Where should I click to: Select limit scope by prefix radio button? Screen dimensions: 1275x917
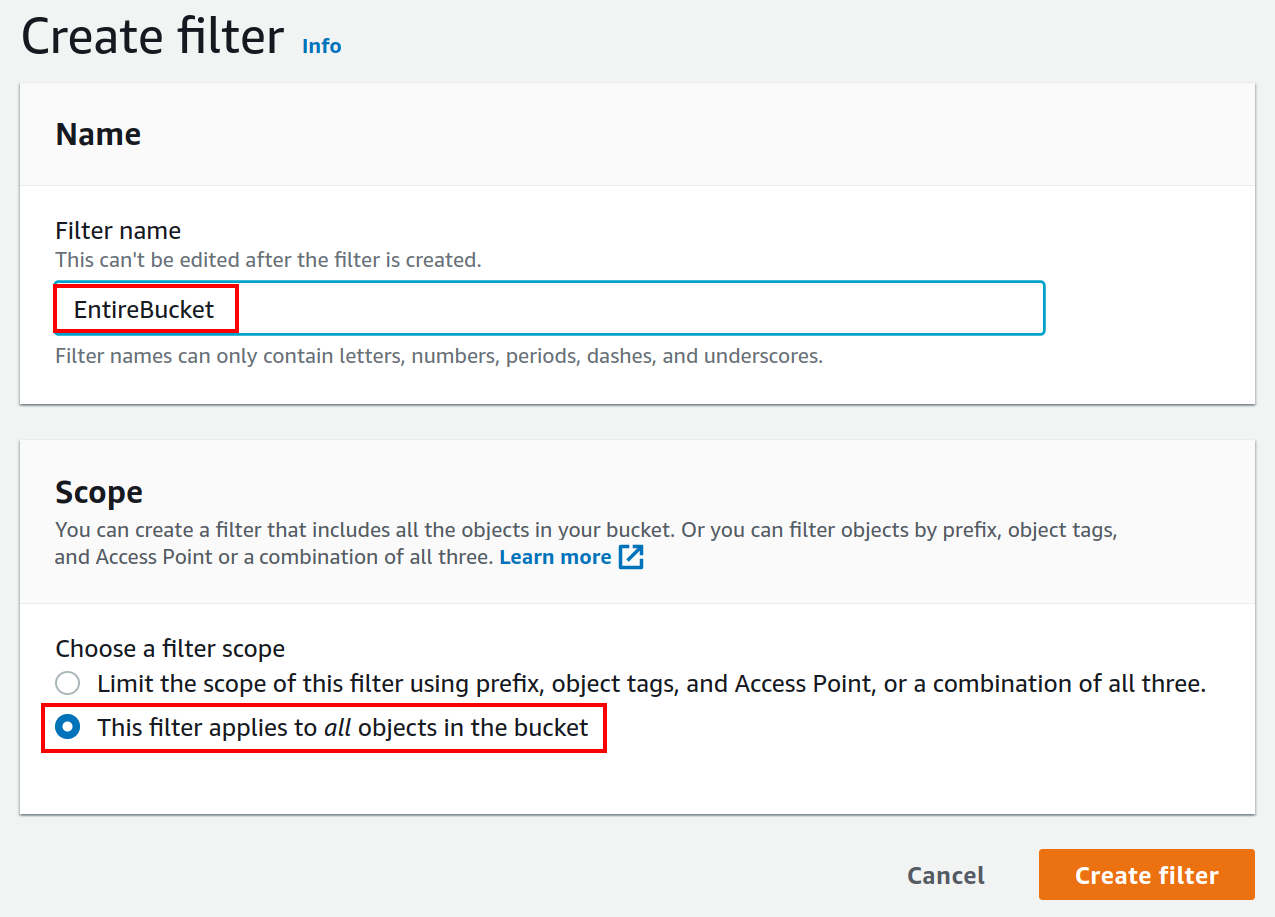(x=67, y=684)
